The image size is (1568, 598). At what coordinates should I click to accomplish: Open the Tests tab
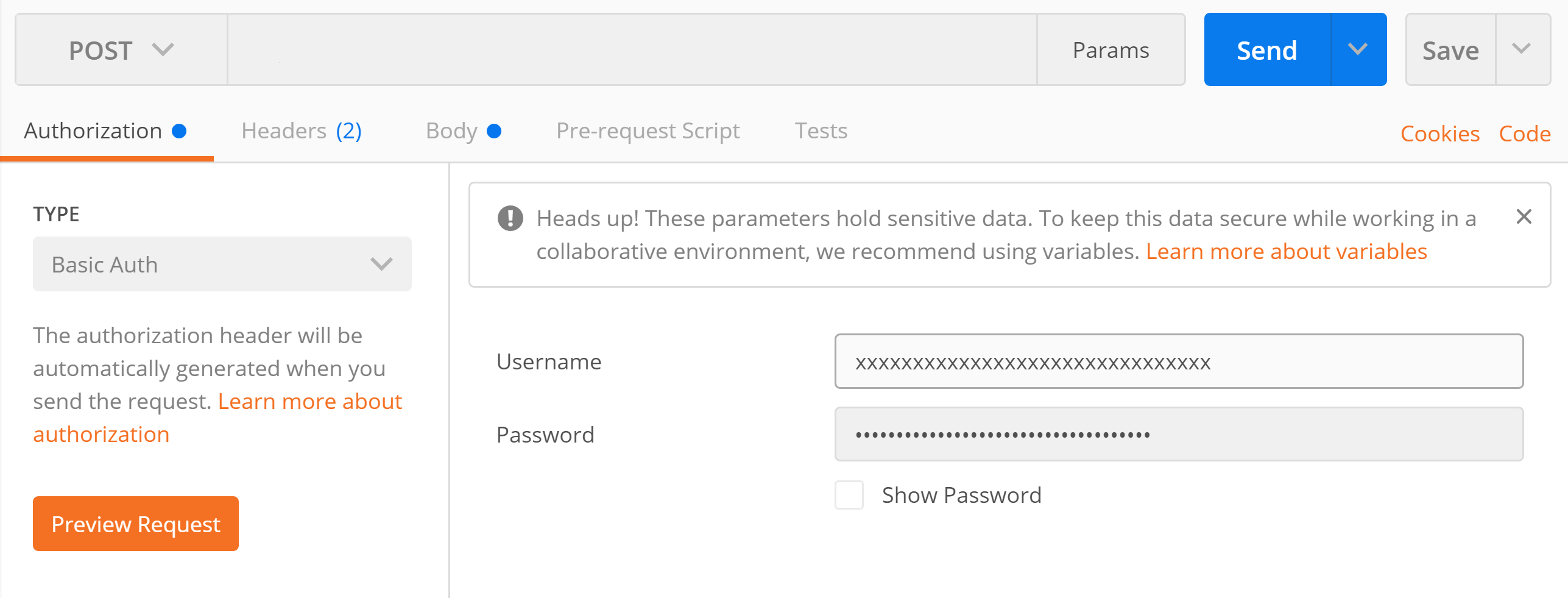821,131
